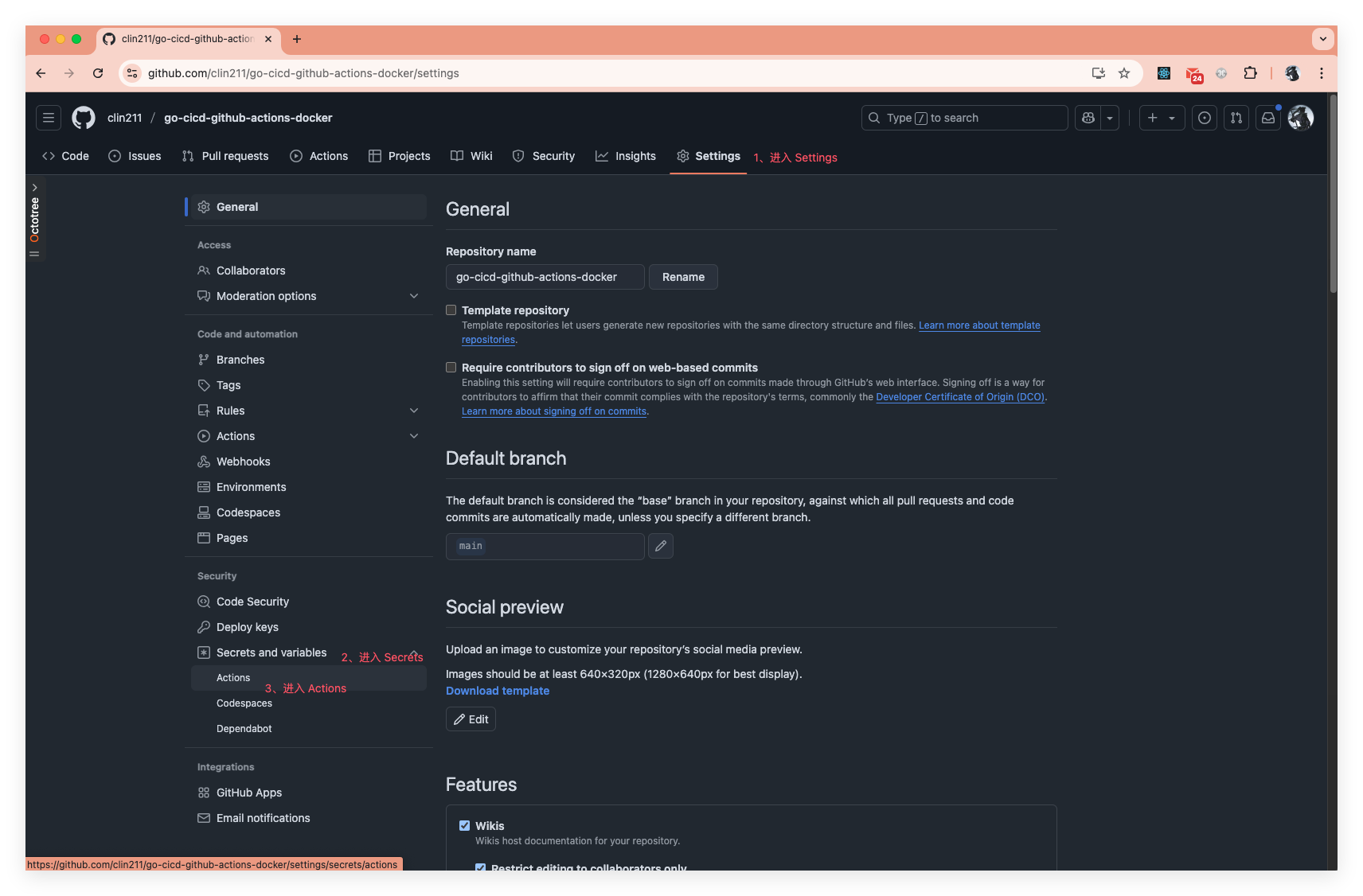Expand the Octotree side panel

(x=34, y=220)
